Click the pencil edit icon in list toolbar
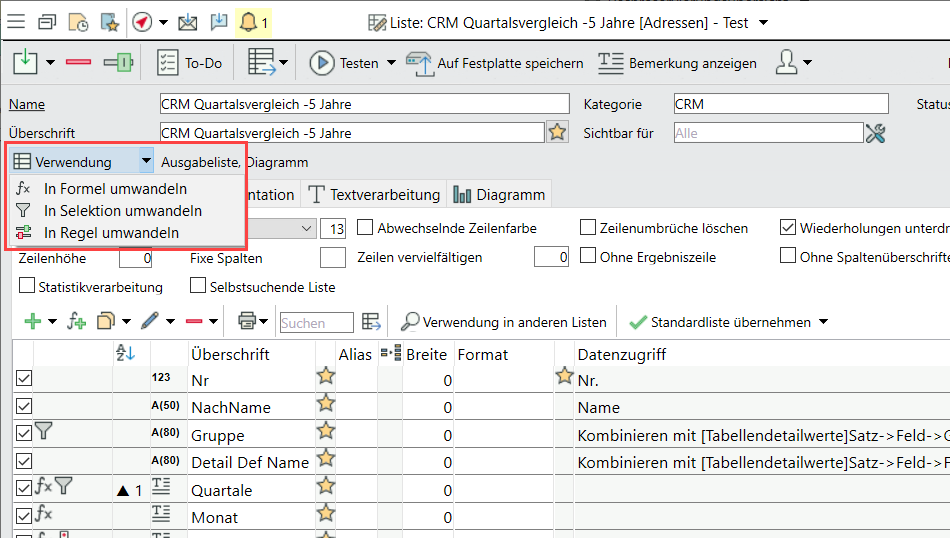 [x=150, y=322]
